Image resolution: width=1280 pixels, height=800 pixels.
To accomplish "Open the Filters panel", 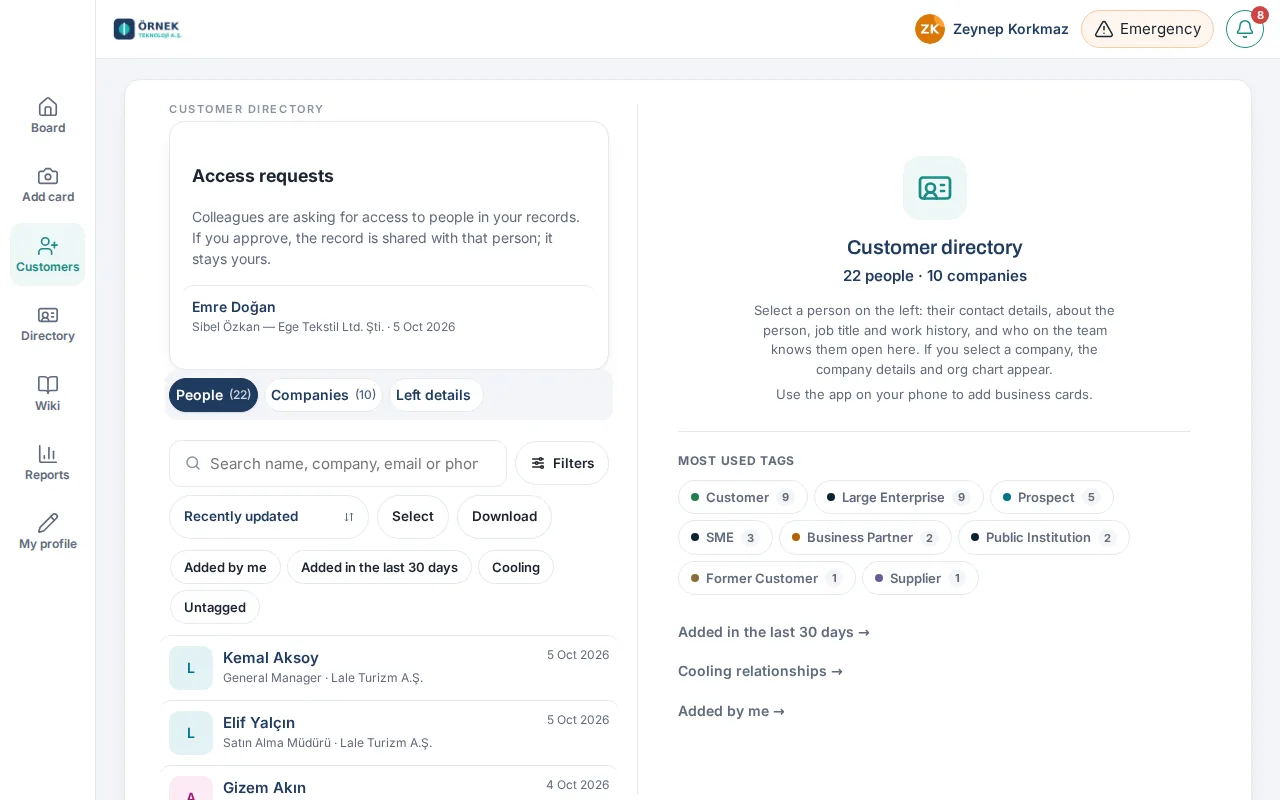I will tap(562, 463).
